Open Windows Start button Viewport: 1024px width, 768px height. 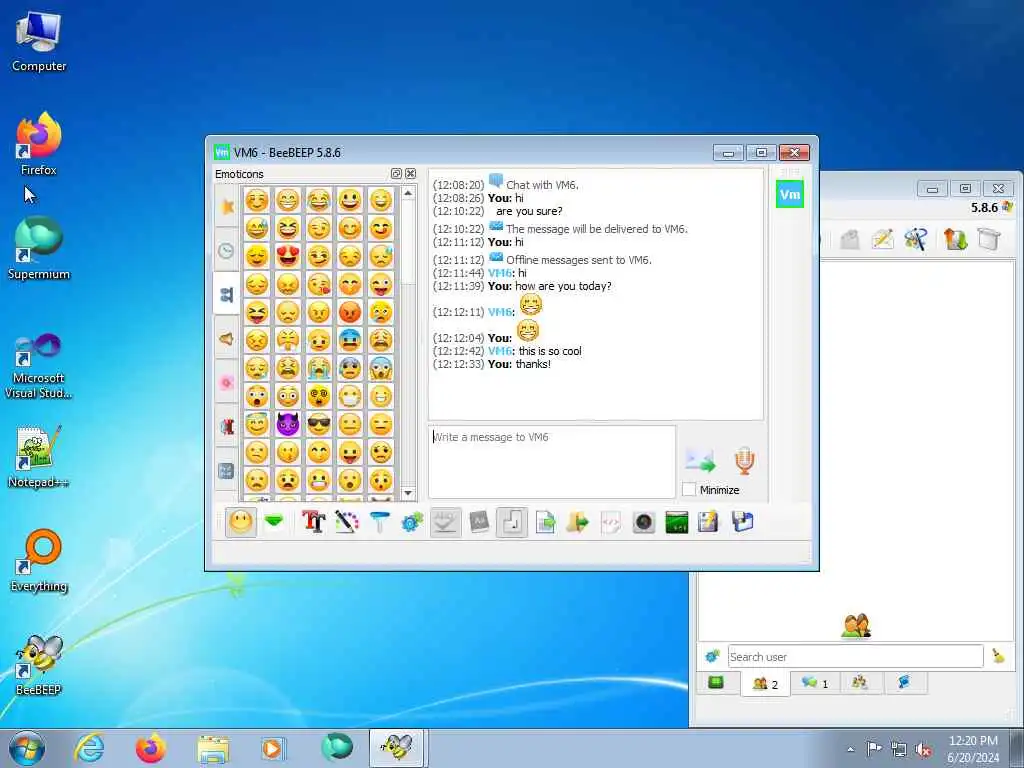click(27, 748)
